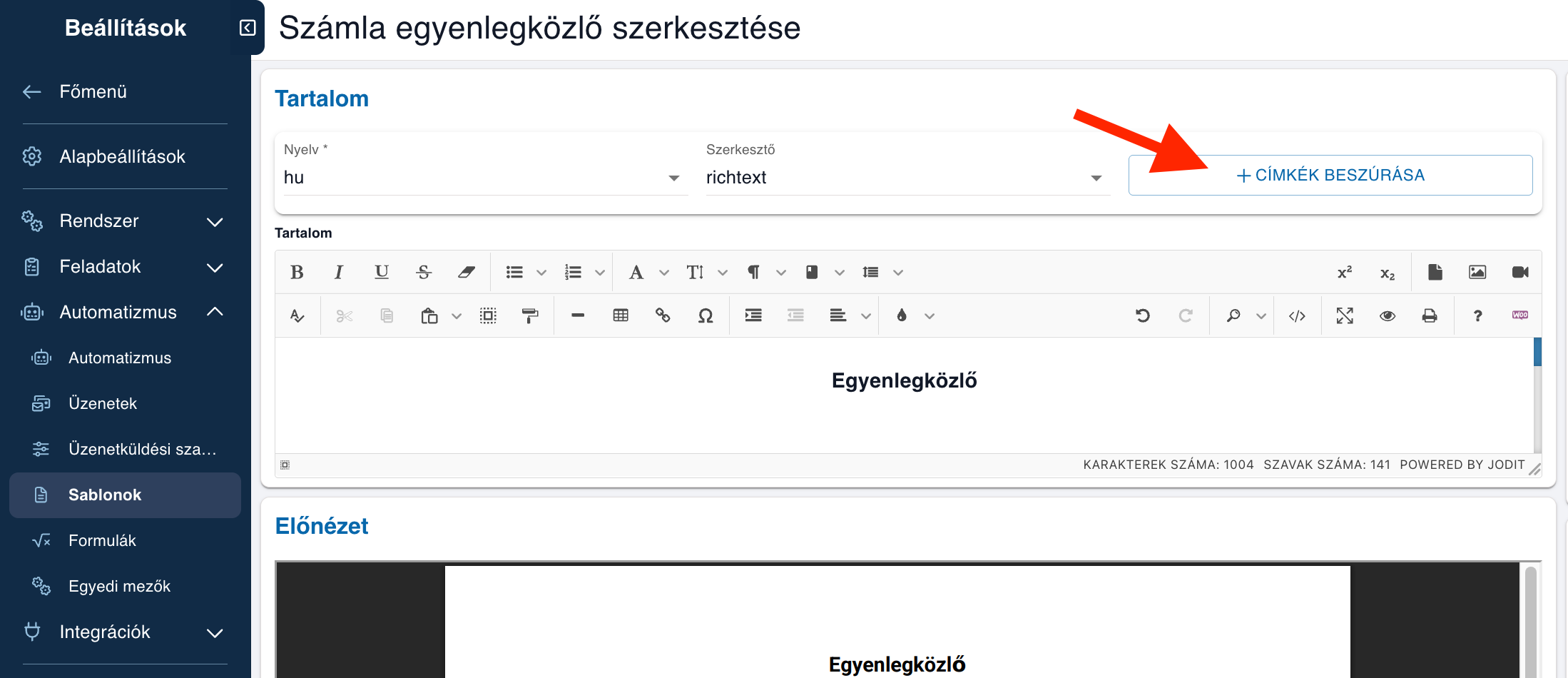1568x678 pixels.
Task: Click the Előnézet preview scrollbar
Action: [x=1531, y=621]
